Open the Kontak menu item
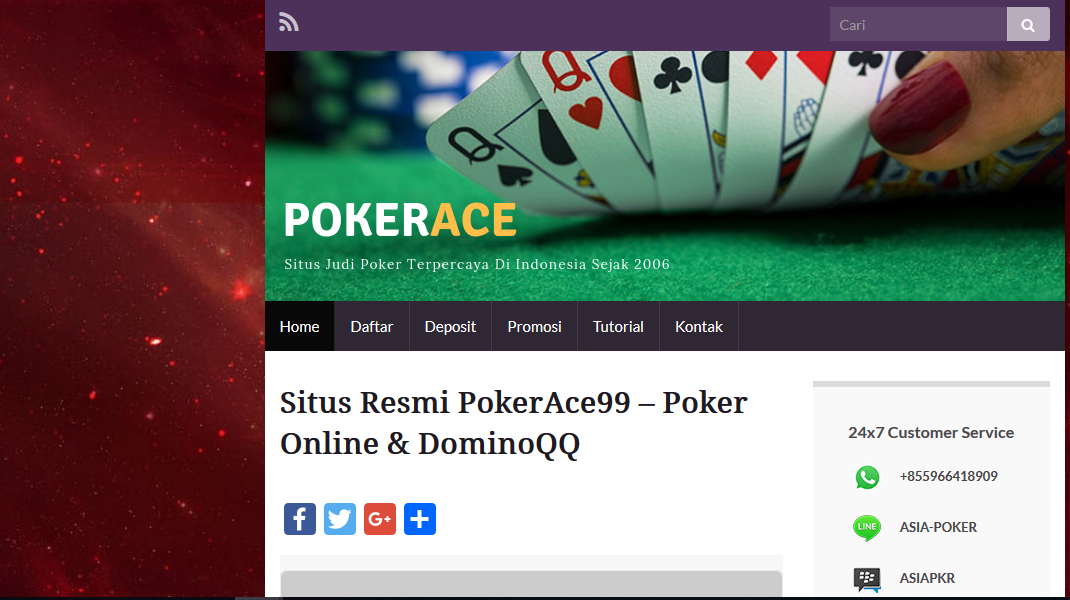1070x600 pixels. click(x=699, y=326)
